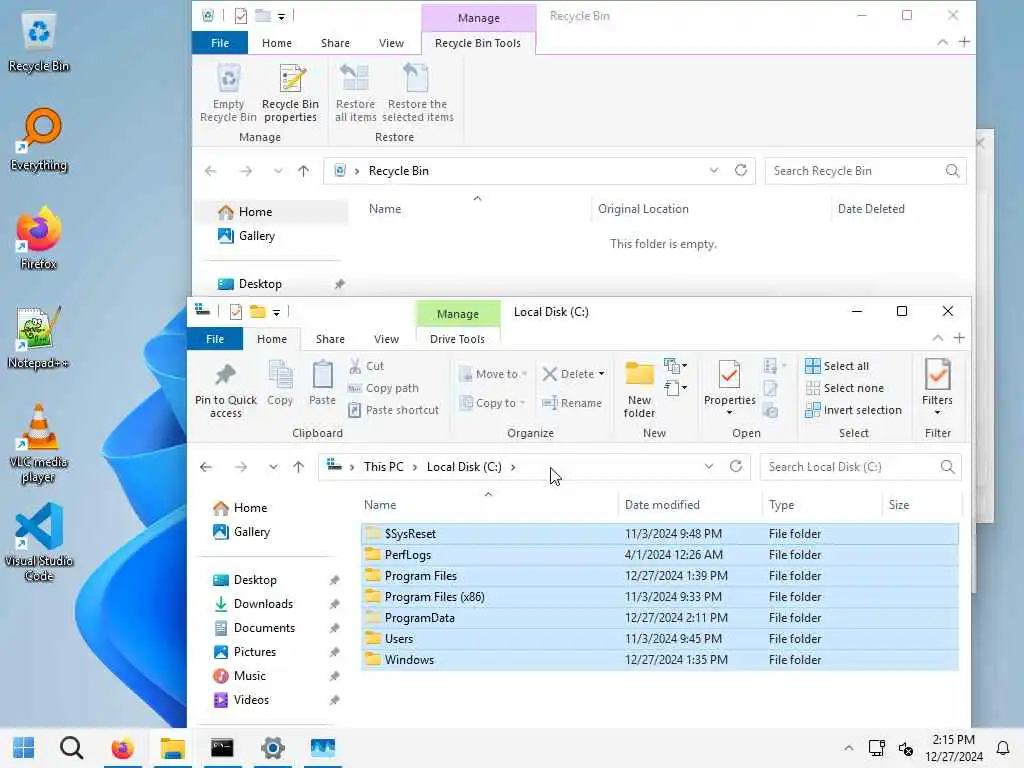Click the Rename command
Screen dimensions: 1024x768
point(572,403)
